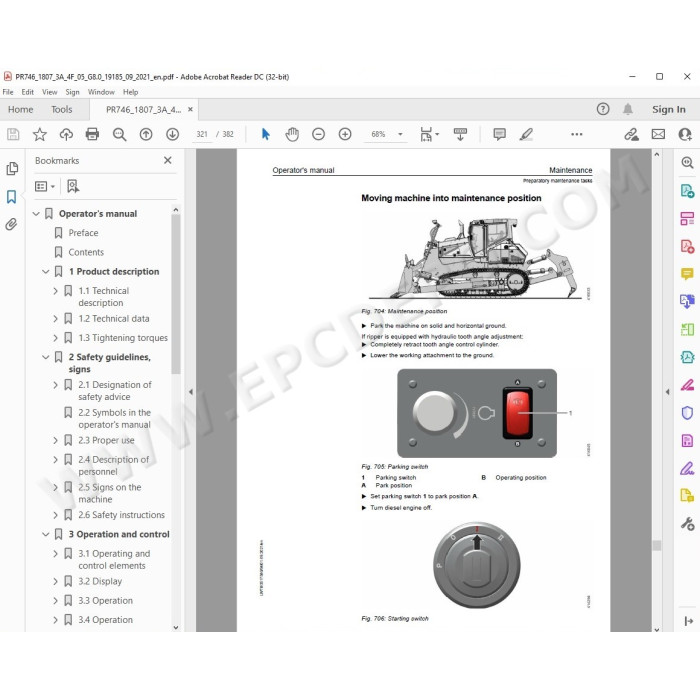Screen dimensions: 700x700
Task: Go to next page arrow icon
Action: tap(172, 134)
